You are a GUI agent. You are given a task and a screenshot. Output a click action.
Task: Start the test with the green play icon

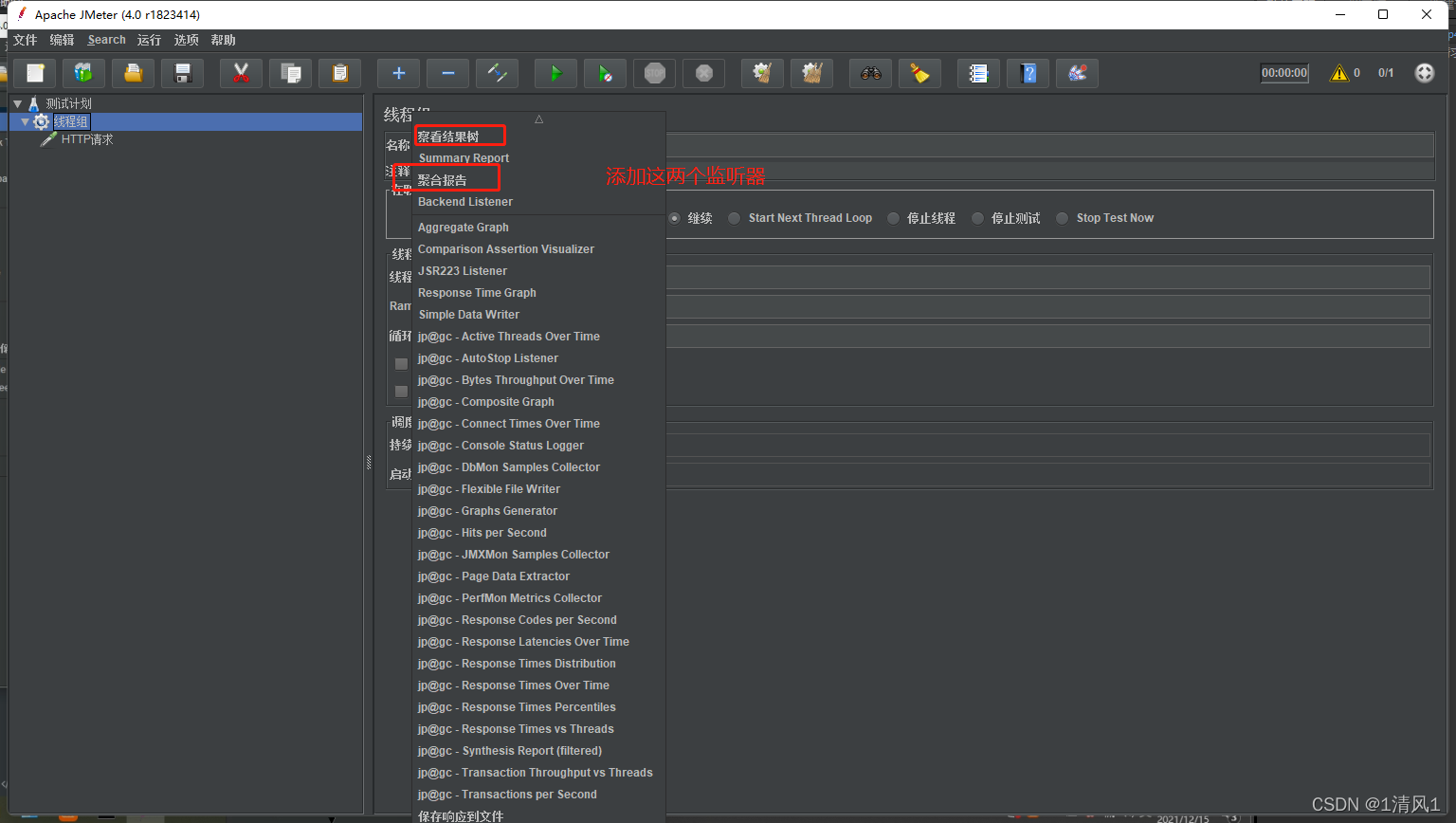pyautogui.click(x=556, y=73)
